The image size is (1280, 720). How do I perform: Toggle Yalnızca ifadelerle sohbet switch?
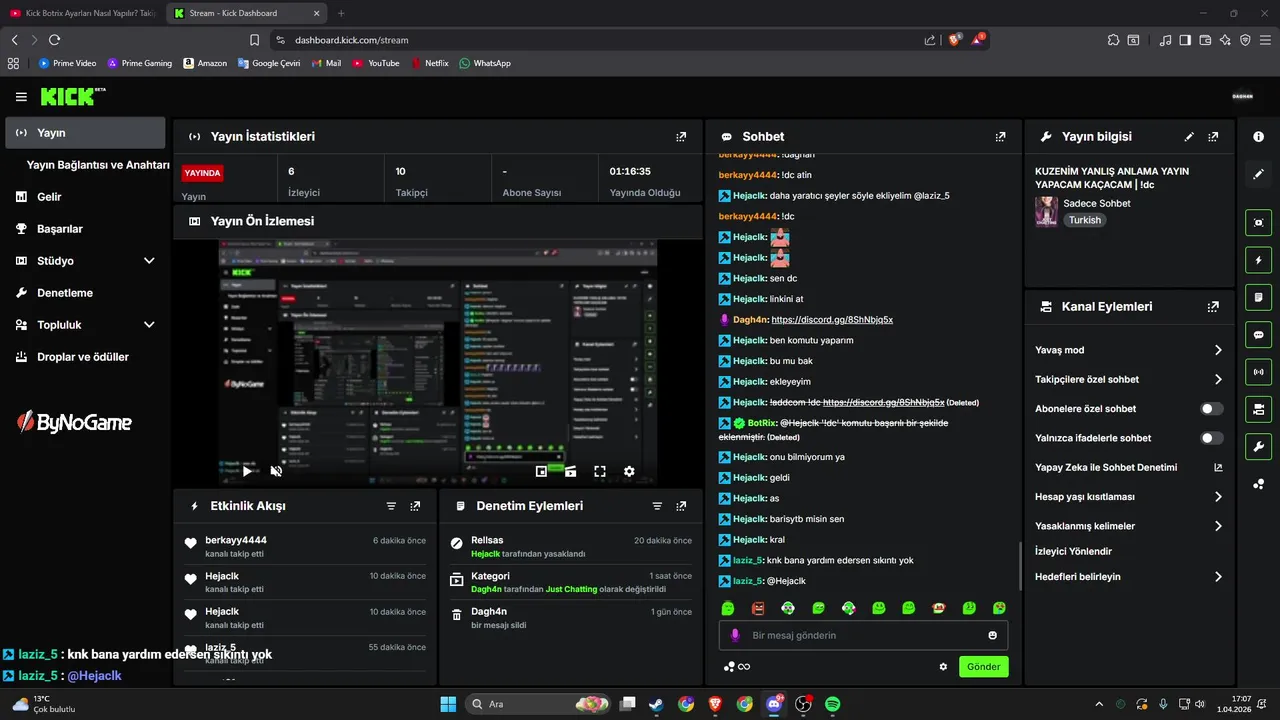(x=1211, y=438)
